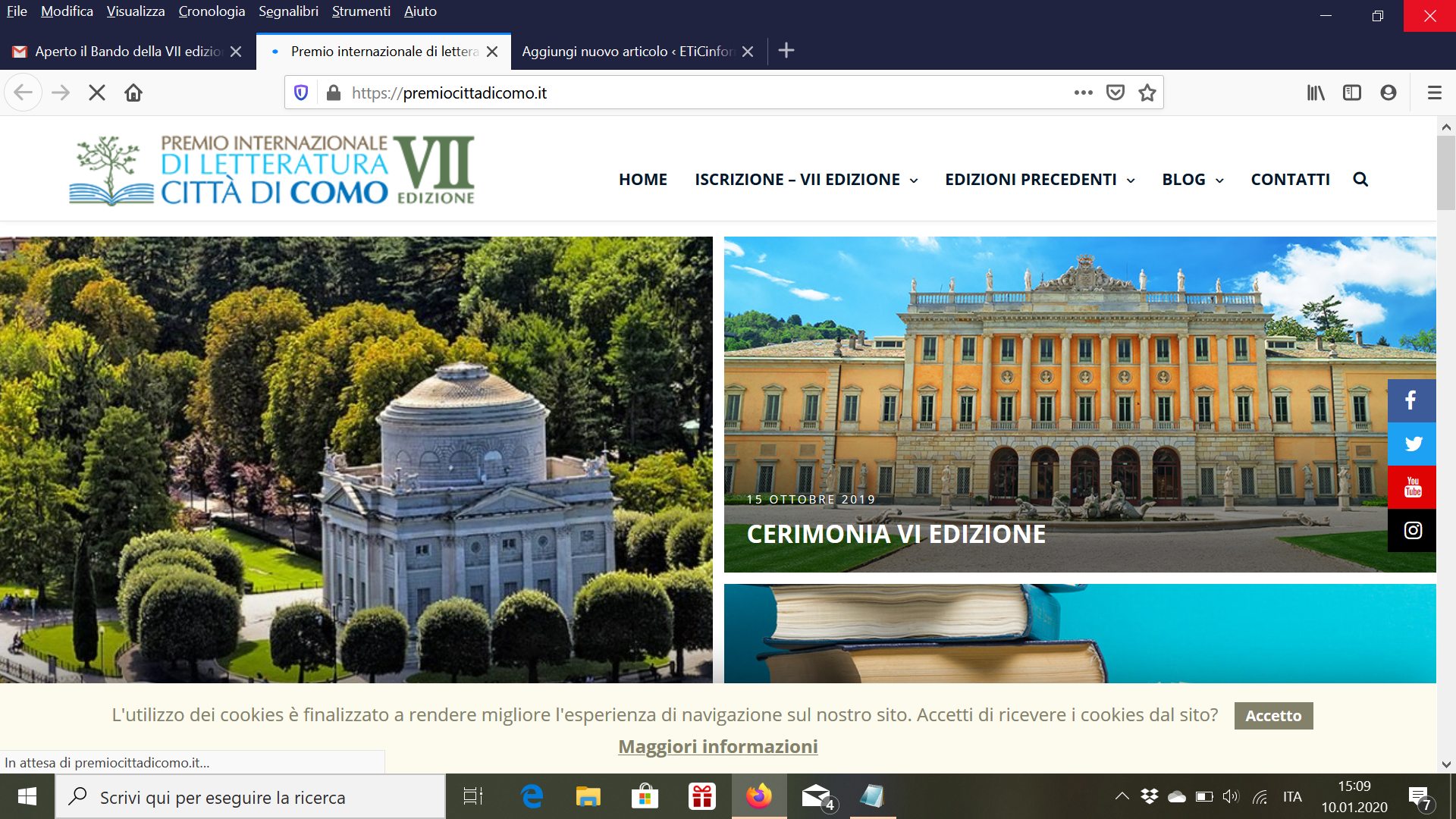1456x819 pixels.
Task: Save page to Pocket
Action: click(1116, 93)
